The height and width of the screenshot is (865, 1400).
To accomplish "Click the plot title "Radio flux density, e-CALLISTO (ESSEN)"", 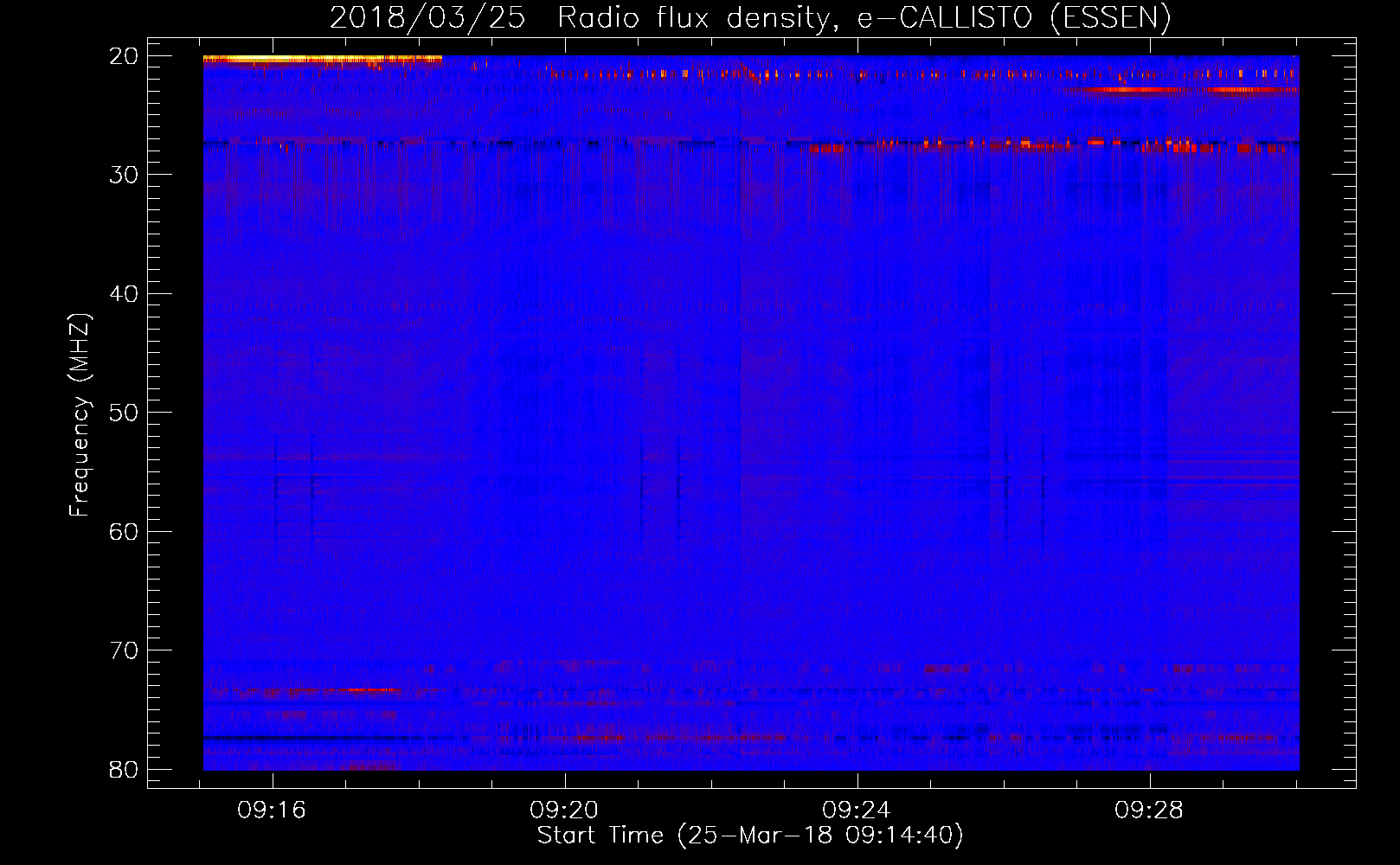I will point(864,18).
